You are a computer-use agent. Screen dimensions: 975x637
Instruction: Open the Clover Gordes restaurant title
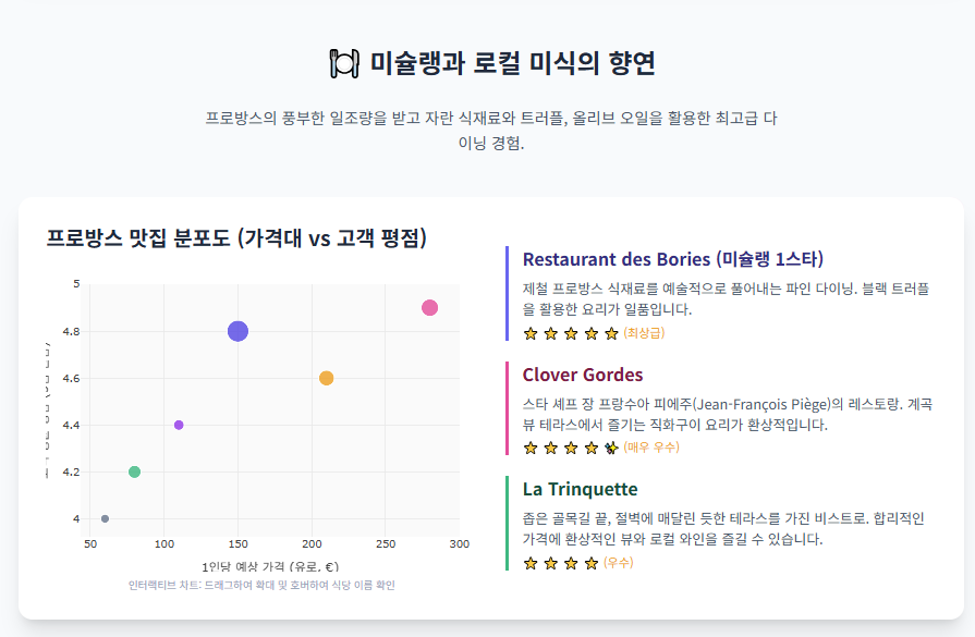pyautogui.click(x=583, y=374)
